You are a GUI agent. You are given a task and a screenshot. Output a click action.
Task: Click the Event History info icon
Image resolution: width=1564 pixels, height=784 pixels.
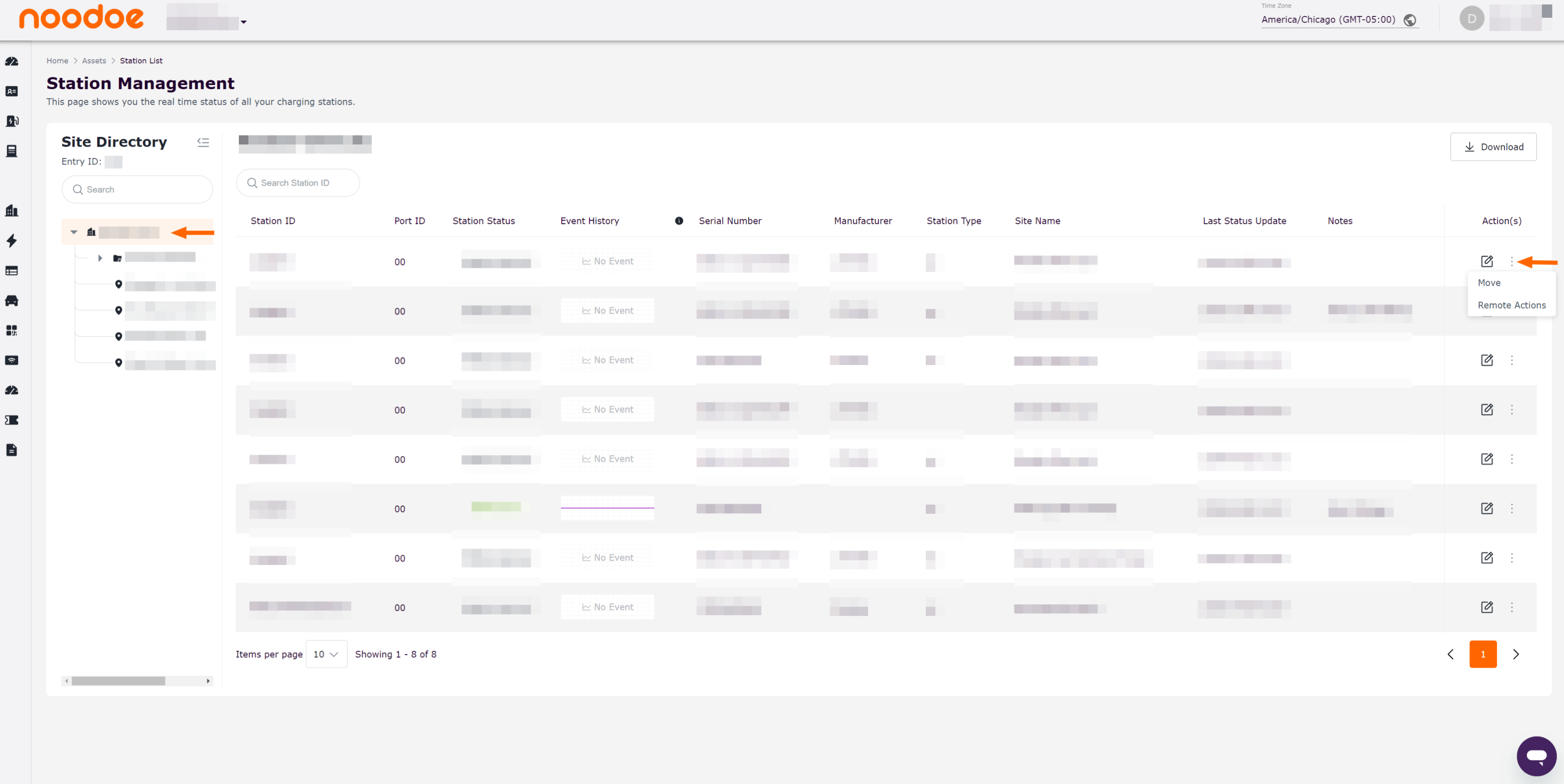point(679,221)
